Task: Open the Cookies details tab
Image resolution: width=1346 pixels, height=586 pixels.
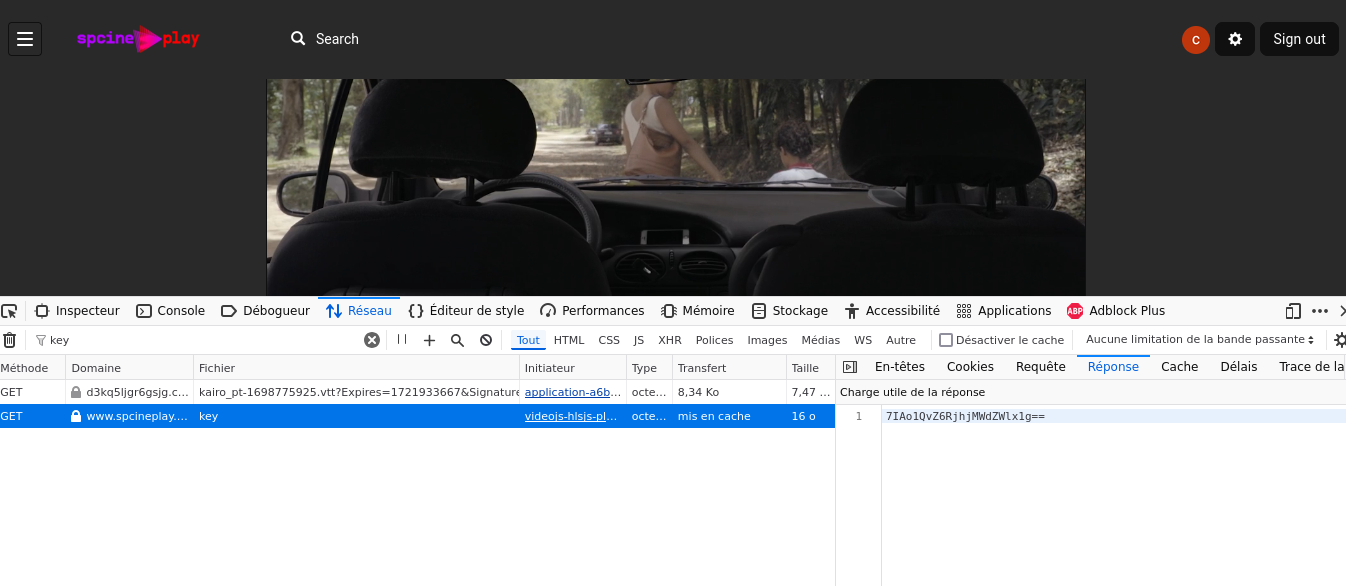Action: (970, 367)
